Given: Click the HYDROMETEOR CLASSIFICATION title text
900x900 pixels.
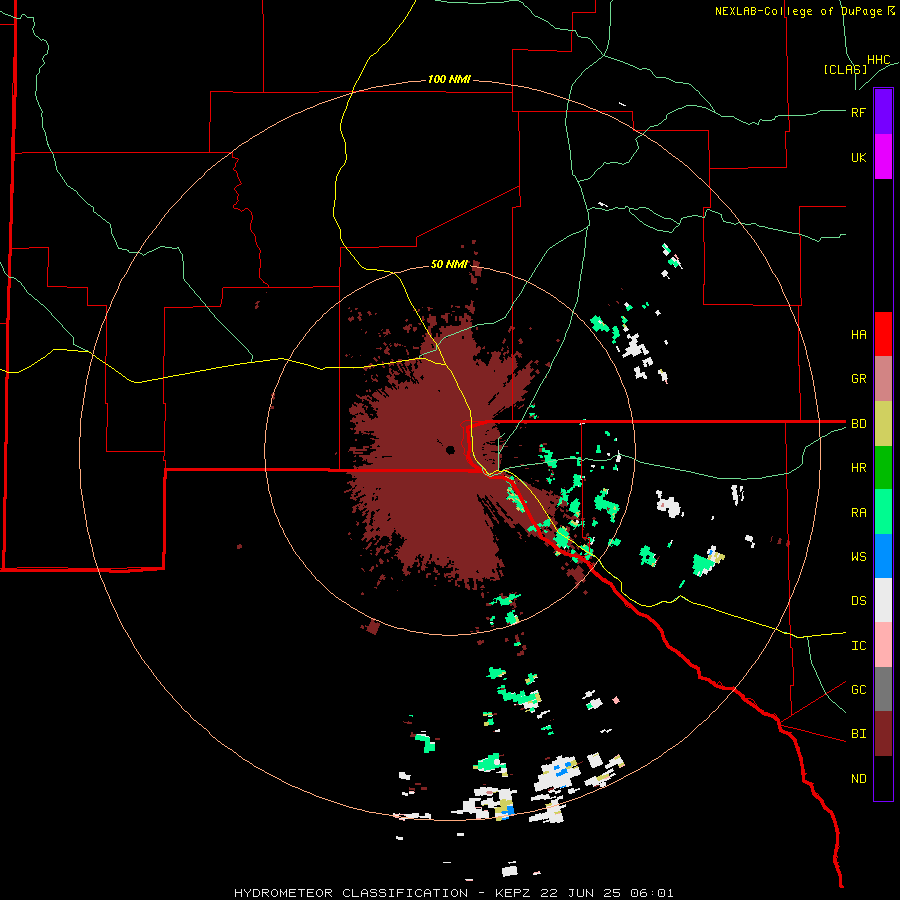Looking at the screenshot, I should (x=351, y=893).
